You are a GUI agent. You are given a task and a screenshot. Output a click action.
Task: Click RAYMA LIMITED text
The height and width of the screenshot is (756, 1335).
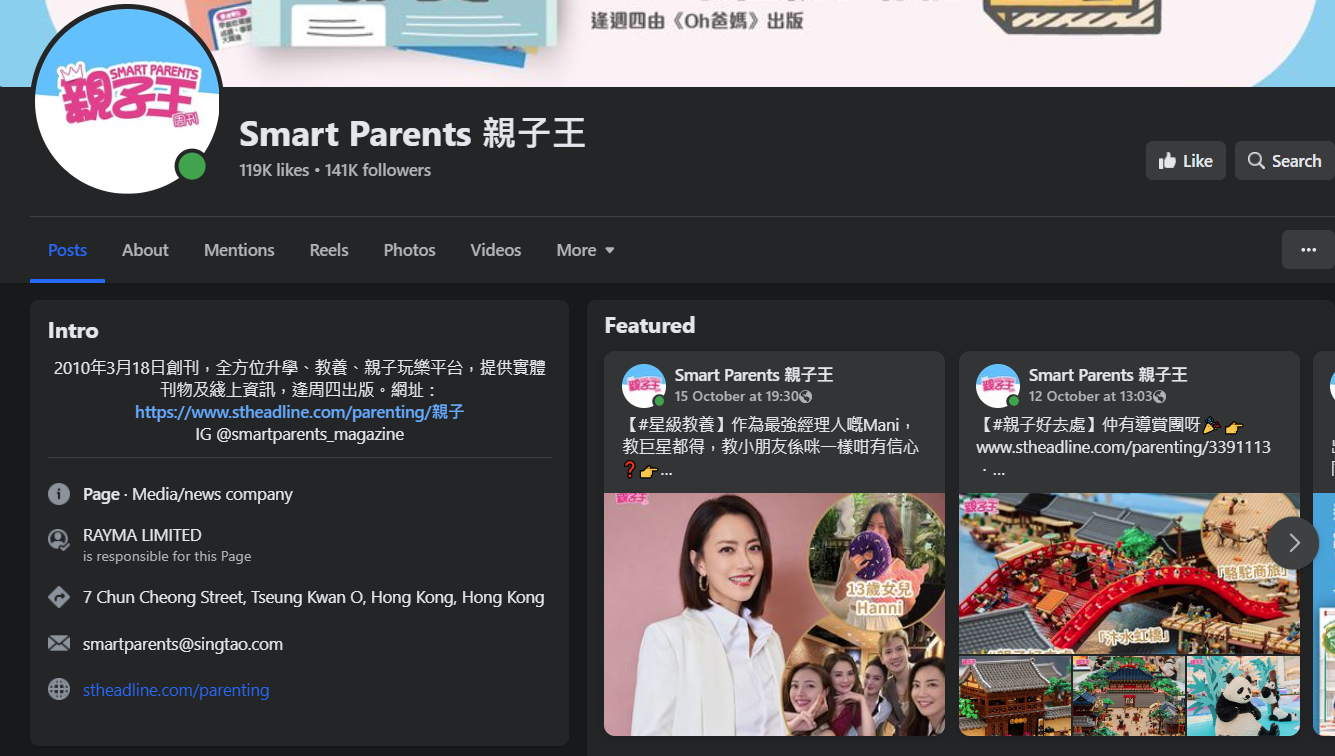coord(142,535)
